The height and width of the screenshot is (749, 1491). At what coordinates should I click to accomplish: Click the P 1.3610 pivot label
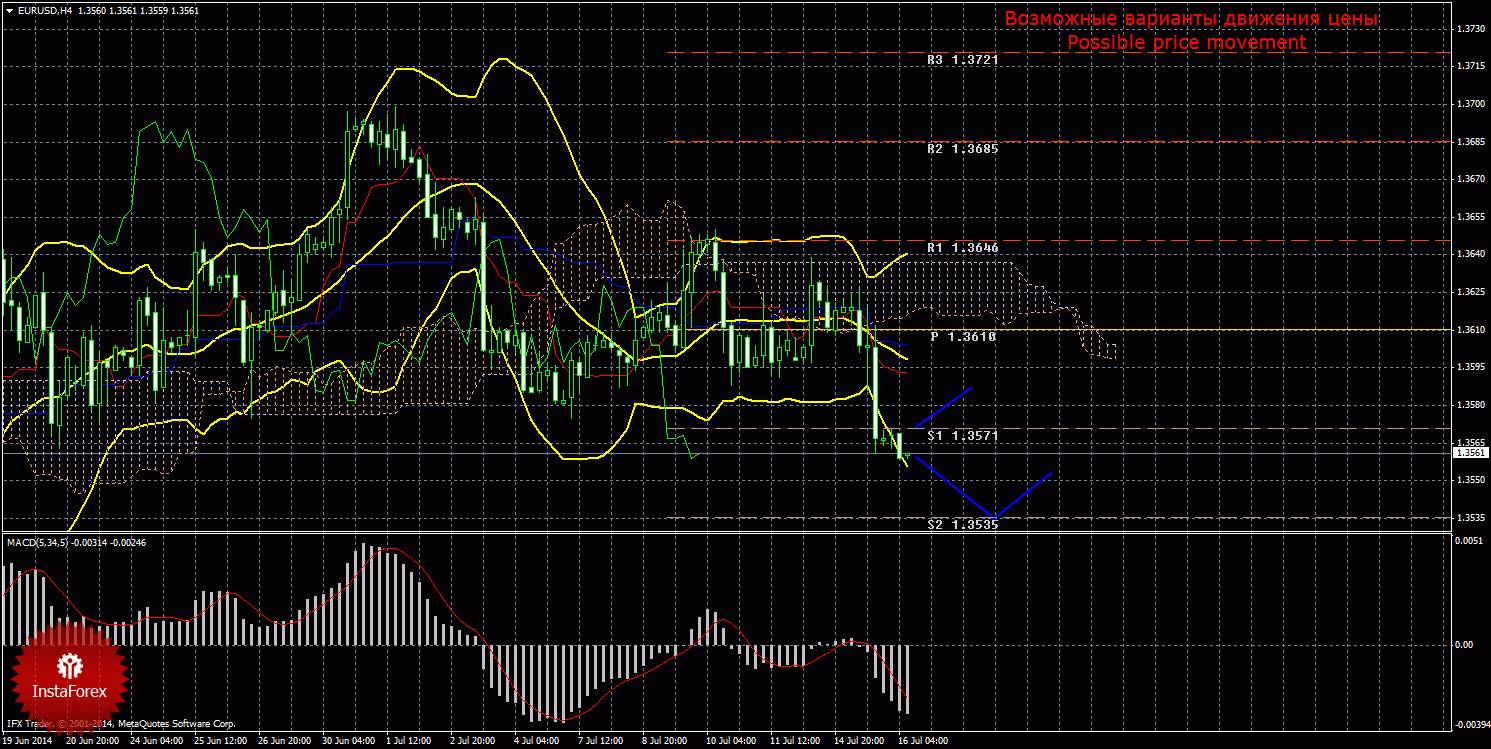(964, 337)
